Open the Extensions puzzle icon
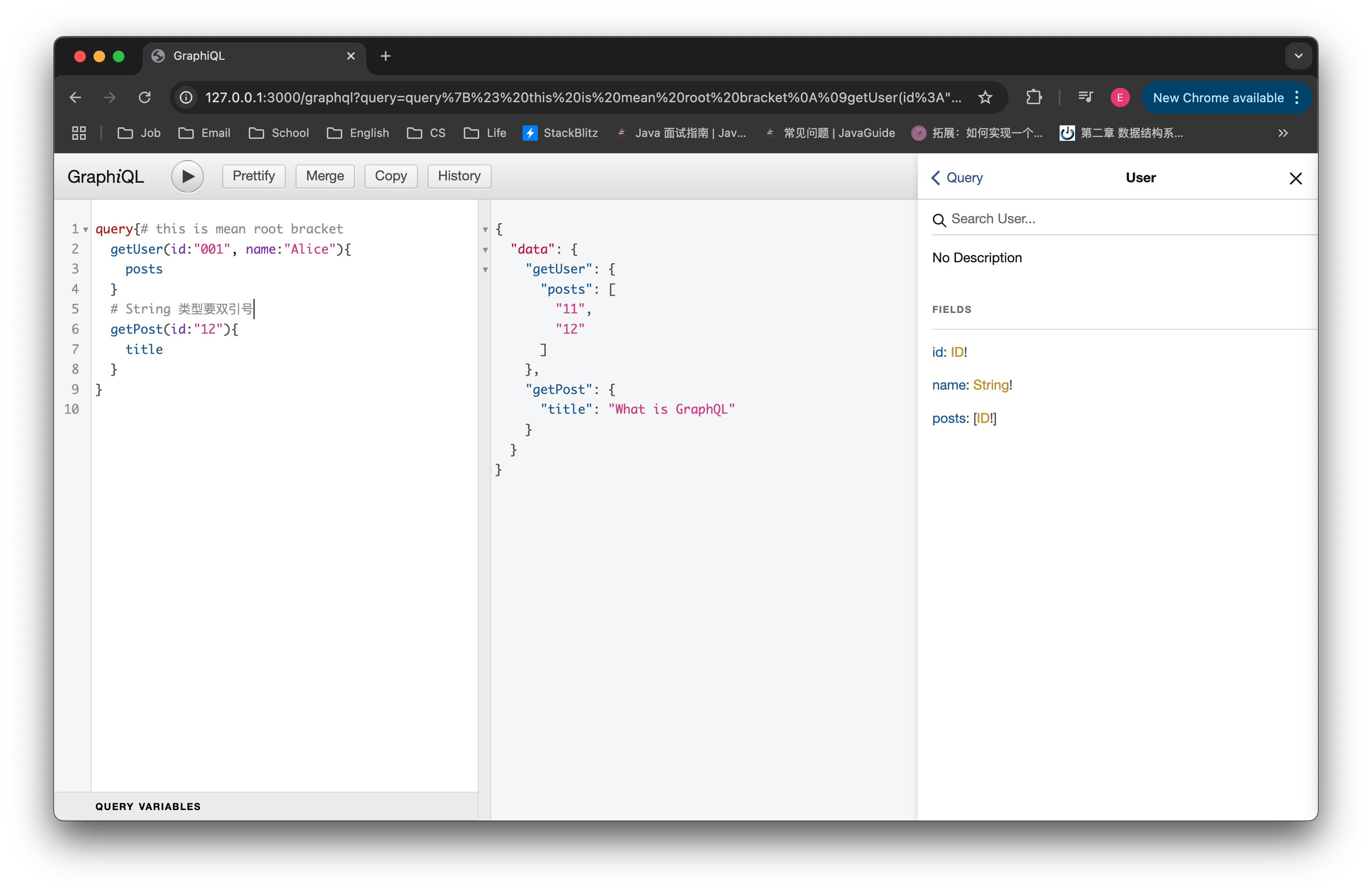This screenshot has height=892, width=1372. point(1034,97)
